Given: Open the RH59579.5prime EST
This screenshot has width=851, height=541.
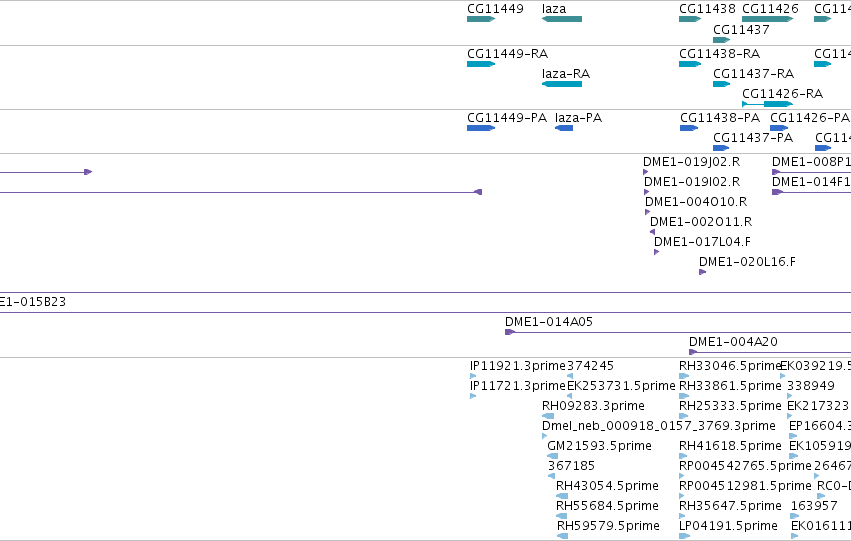Looking at the screenshot, I should (x=563, y=536).
